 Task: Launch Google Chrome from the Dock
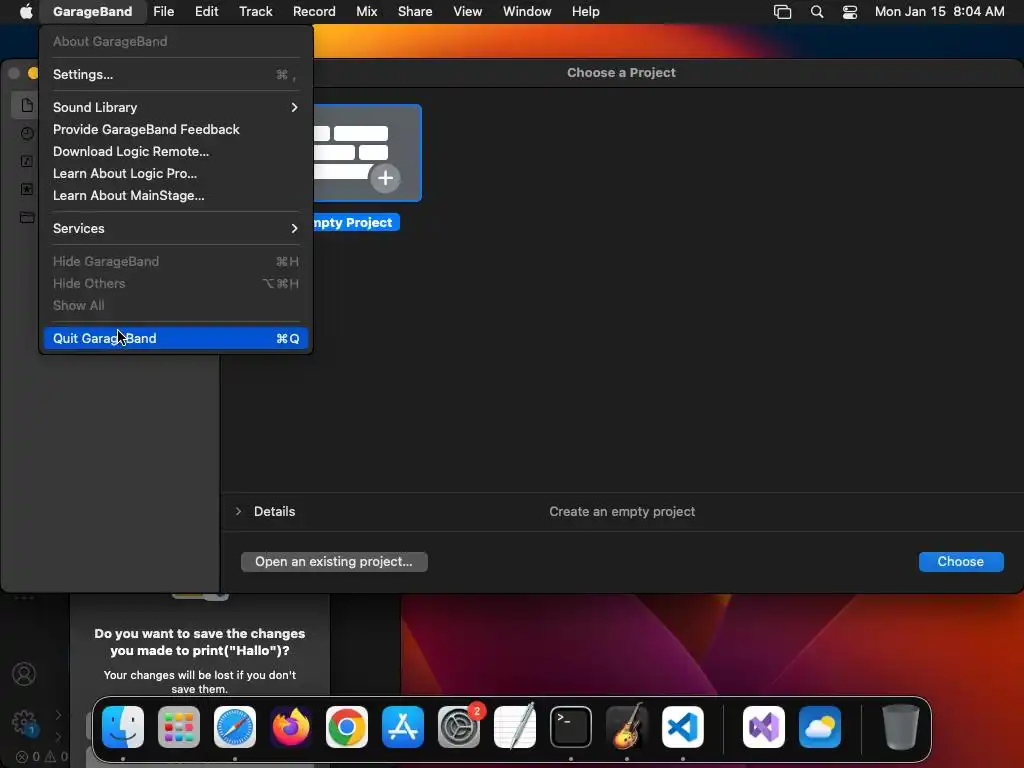pyautogui.click(x=347, y=727)
